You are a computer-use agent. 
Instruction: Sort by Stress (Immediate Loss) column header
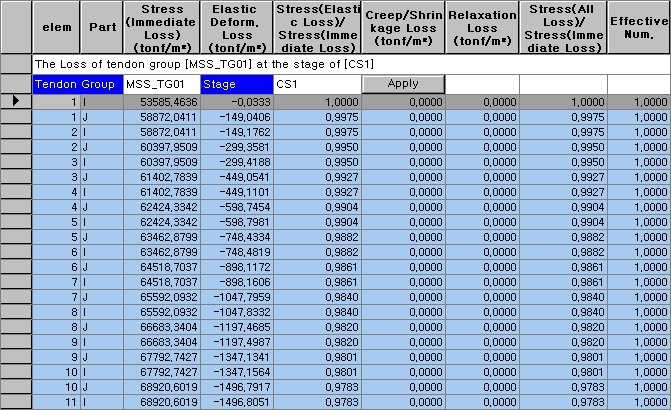[162, 27]
